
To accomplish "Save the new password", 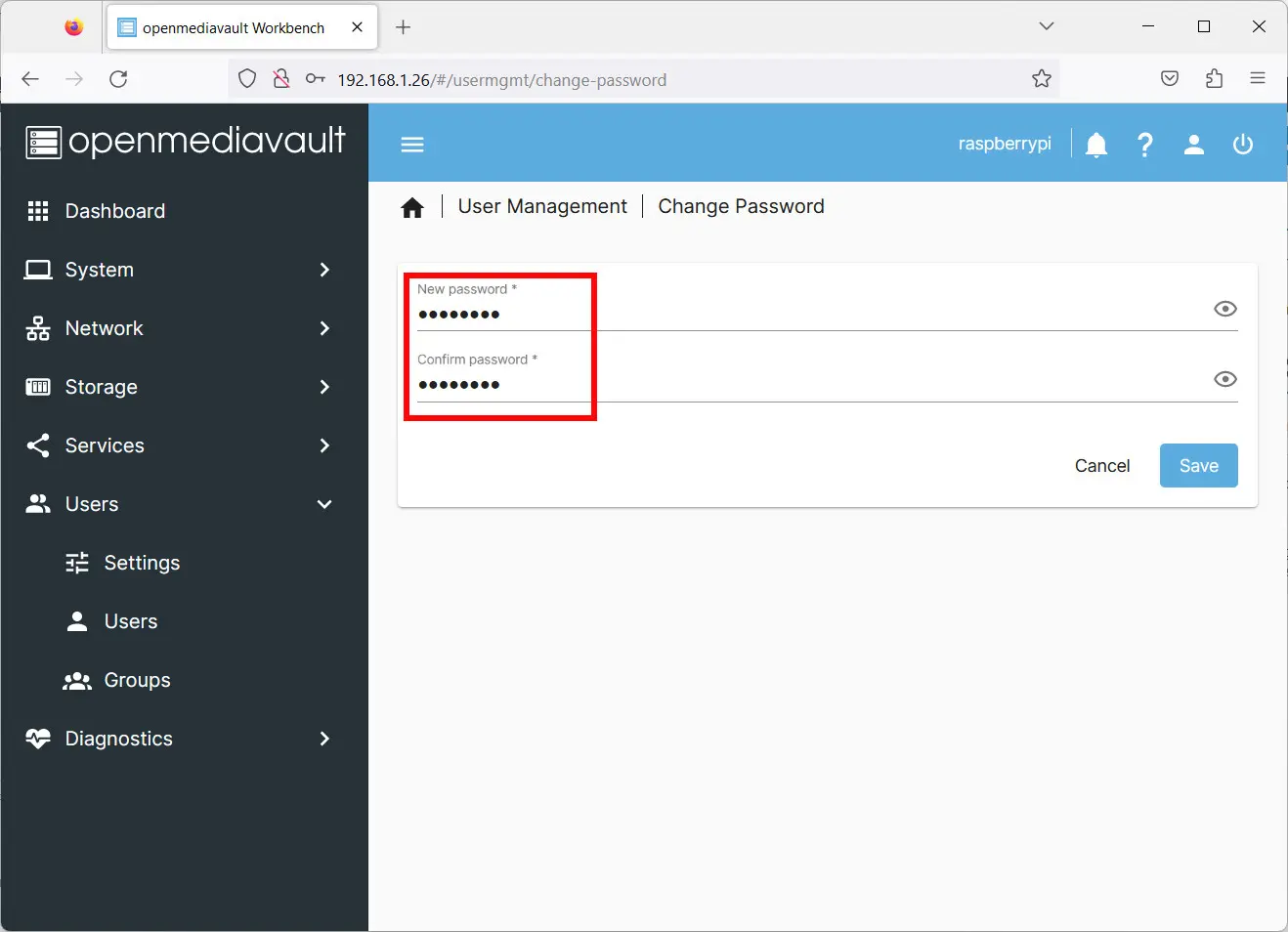I will point(1198,465).
